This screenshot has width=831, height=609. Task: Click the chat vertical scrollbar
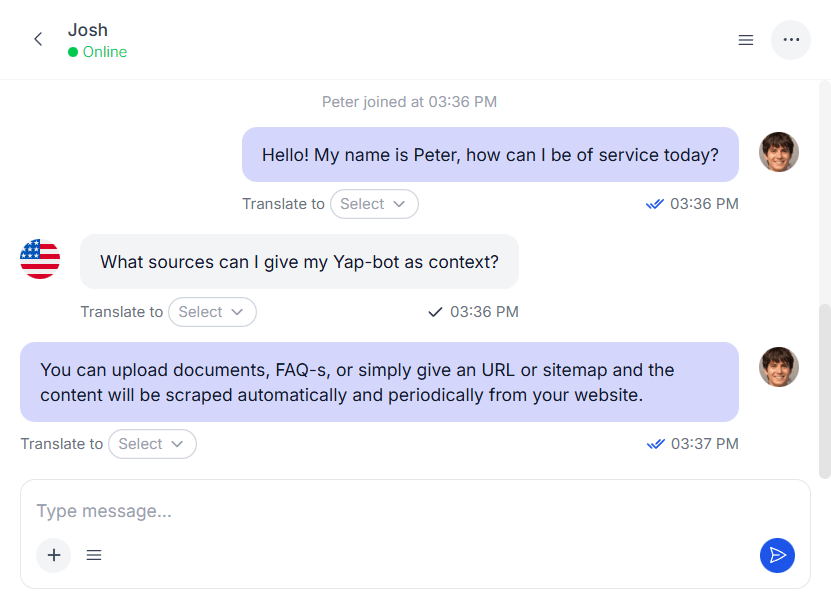coord(824,390)
